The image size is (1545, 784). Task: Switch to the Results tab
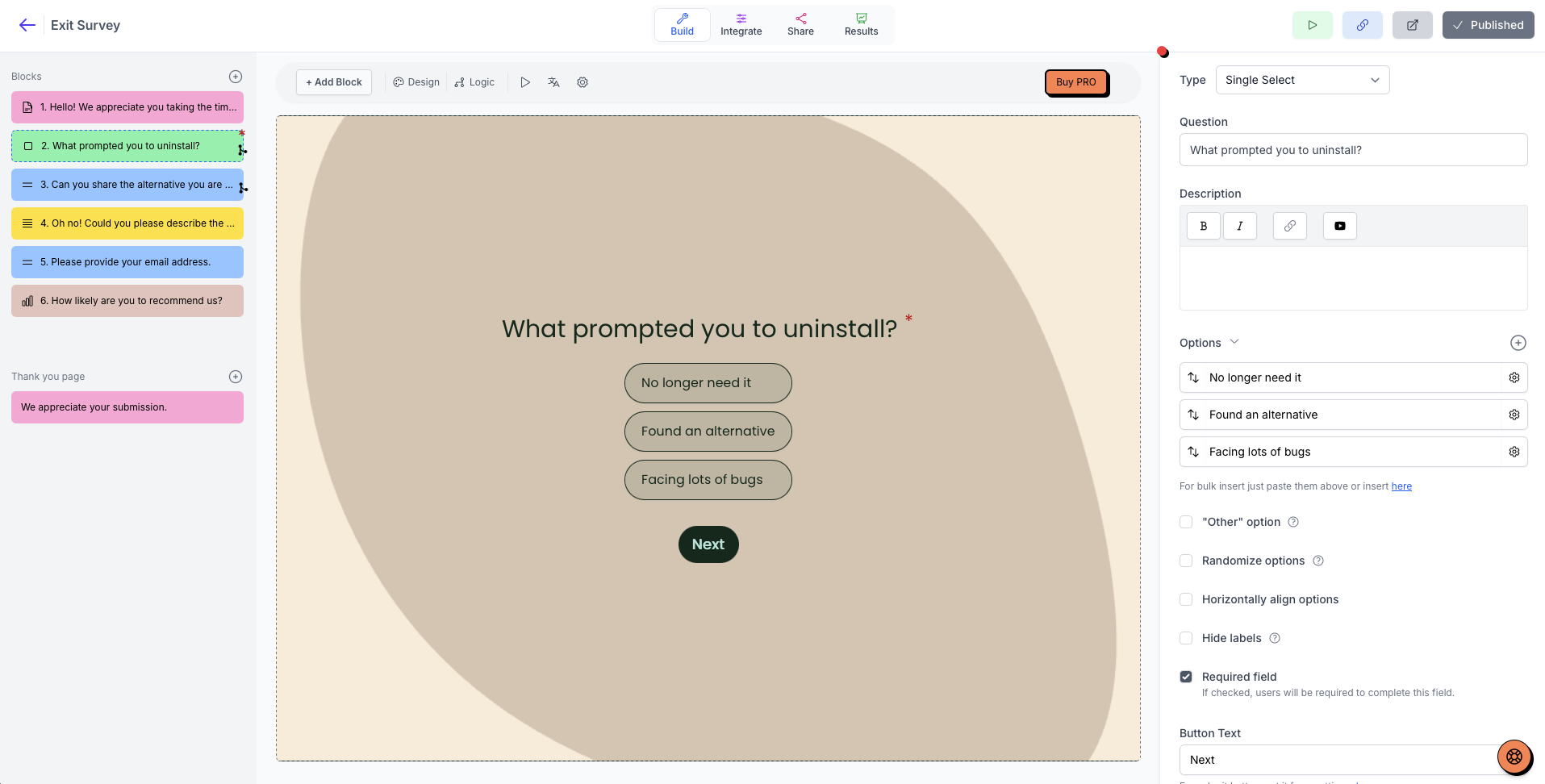[861, 25]
